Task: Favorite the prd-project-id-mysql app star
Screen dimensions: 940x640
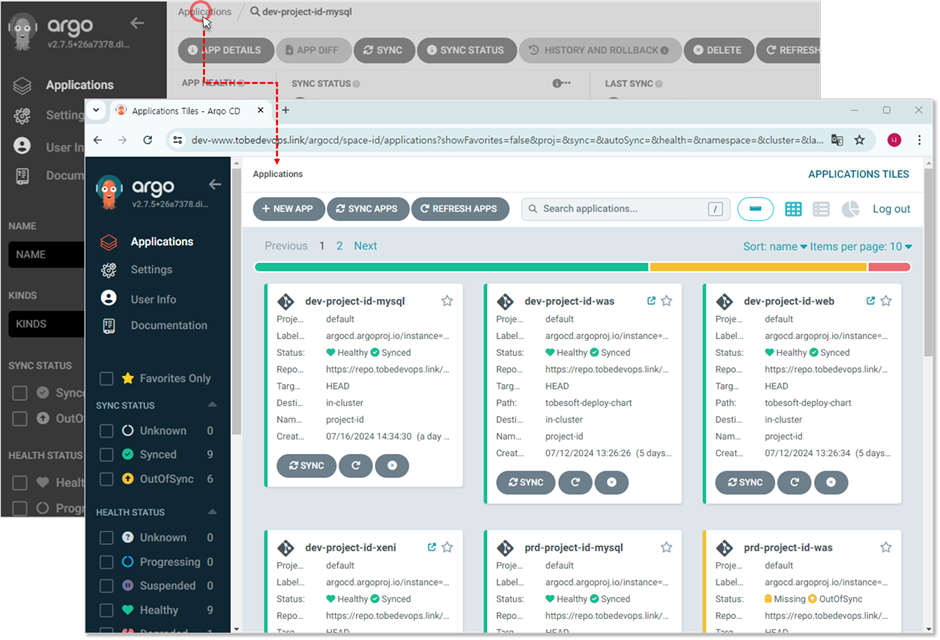Action: click(x=667, y=547)
